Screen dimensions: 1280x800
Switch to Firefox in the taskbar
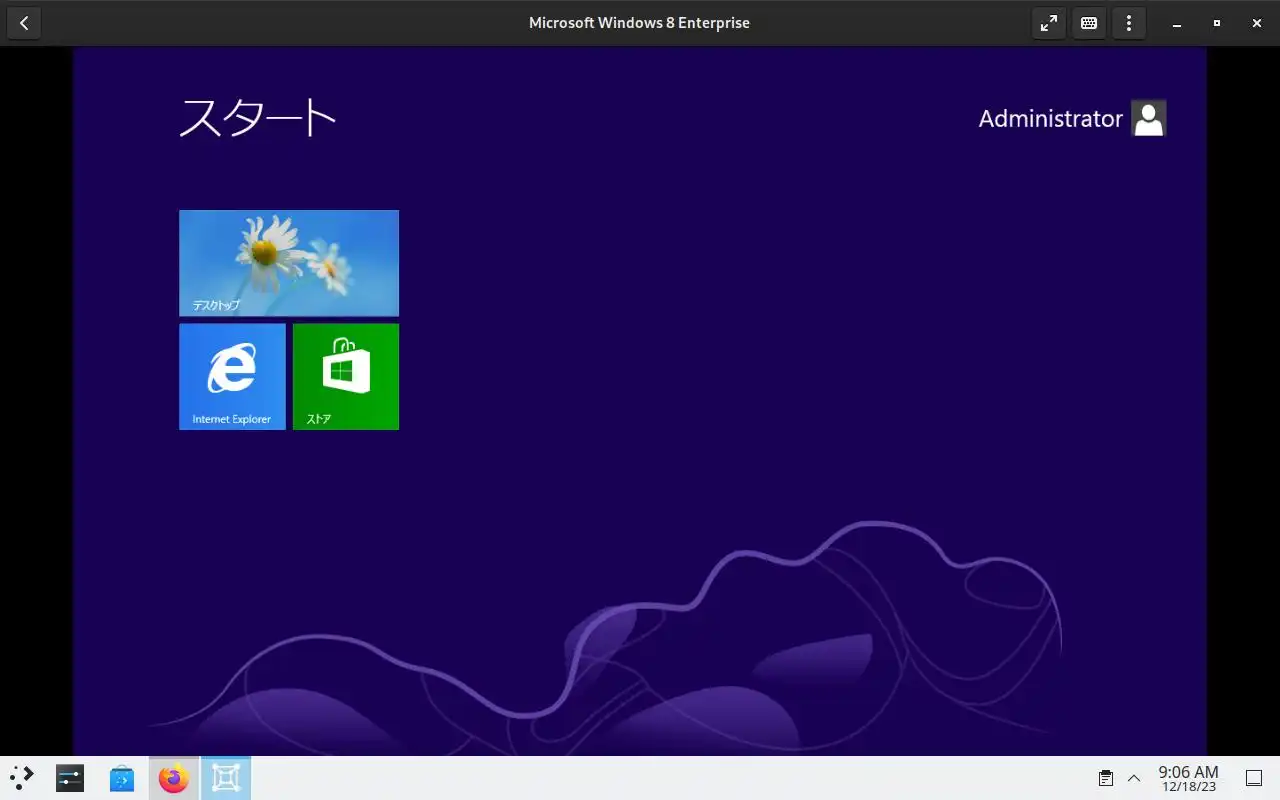(x=174, y=778)
